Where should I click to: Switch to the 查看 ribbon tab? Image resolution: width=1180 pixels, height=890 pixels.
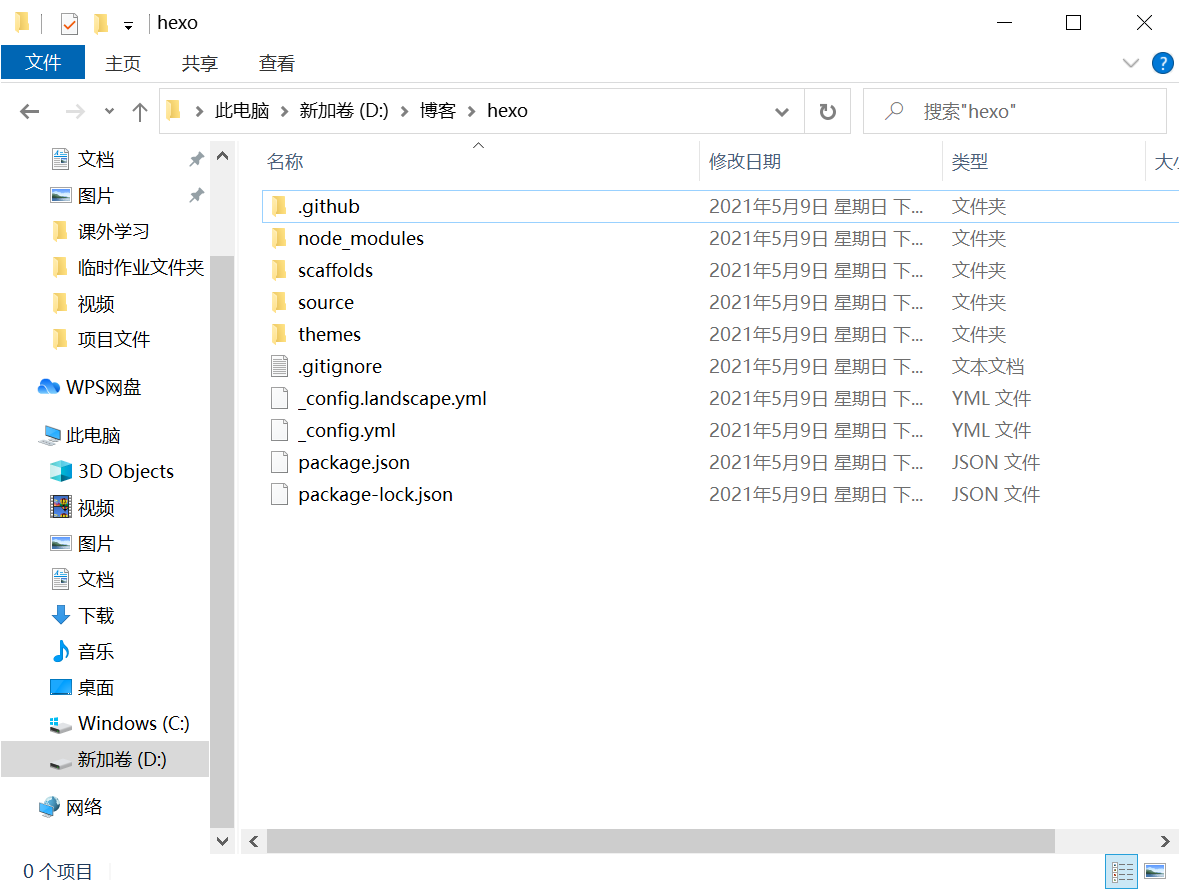tap(277, 63)
